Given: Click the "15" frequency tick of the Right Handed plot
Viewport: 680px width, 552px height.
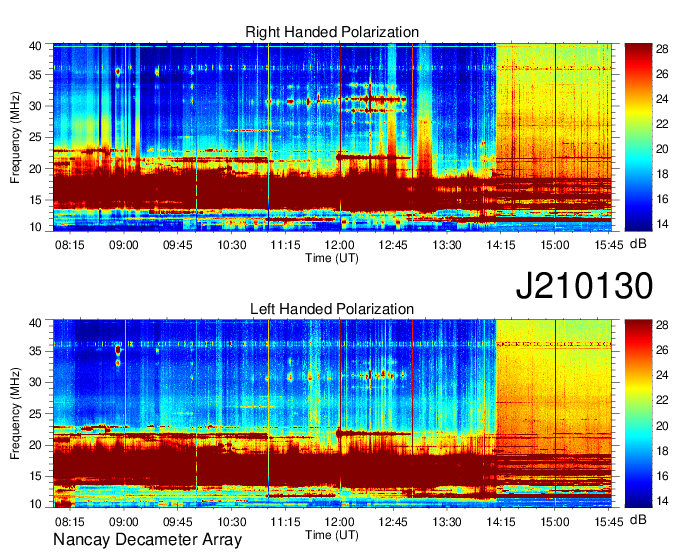Looking at the screenshot, I should point(36,200).
